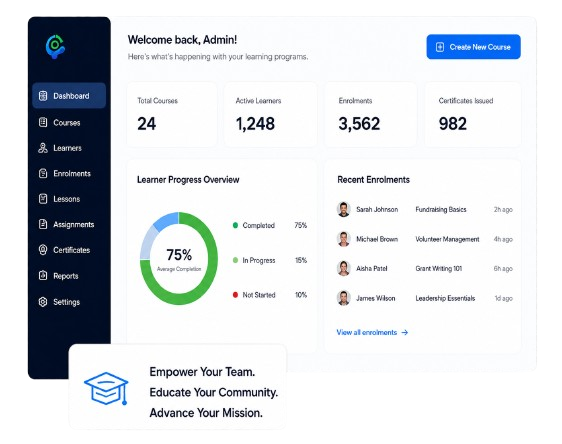Screen dimensions: 562x444
Task: Click the Create New Course button
Action: 473,47
